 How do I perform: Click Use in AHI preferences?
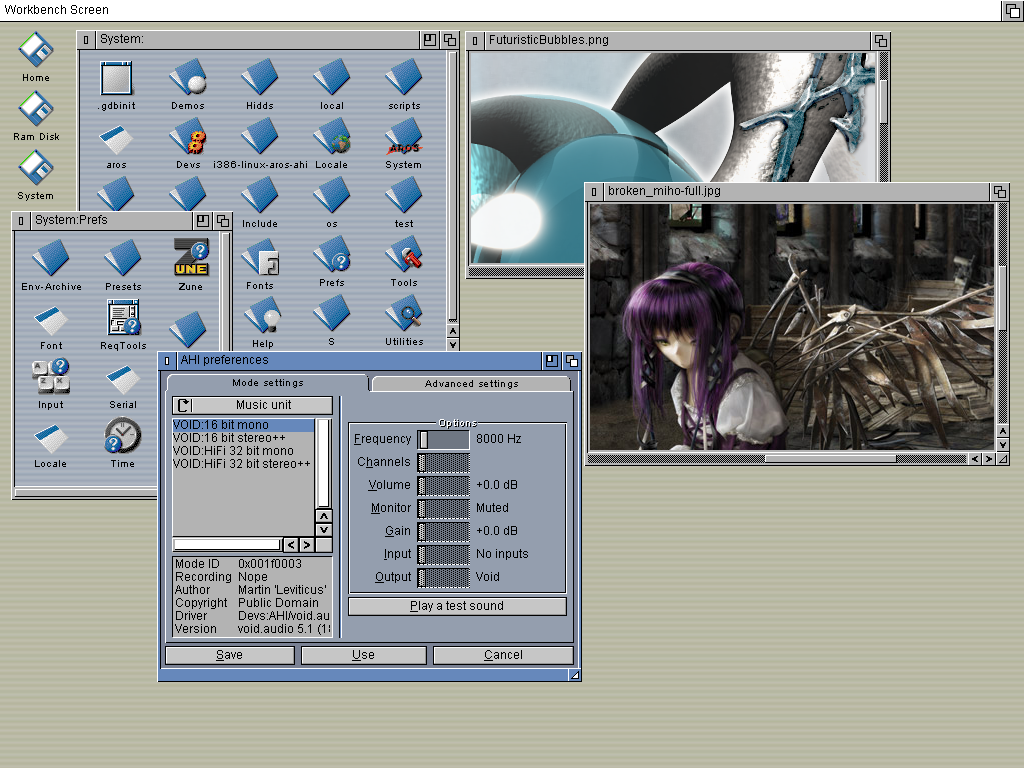tap(364, 655)
